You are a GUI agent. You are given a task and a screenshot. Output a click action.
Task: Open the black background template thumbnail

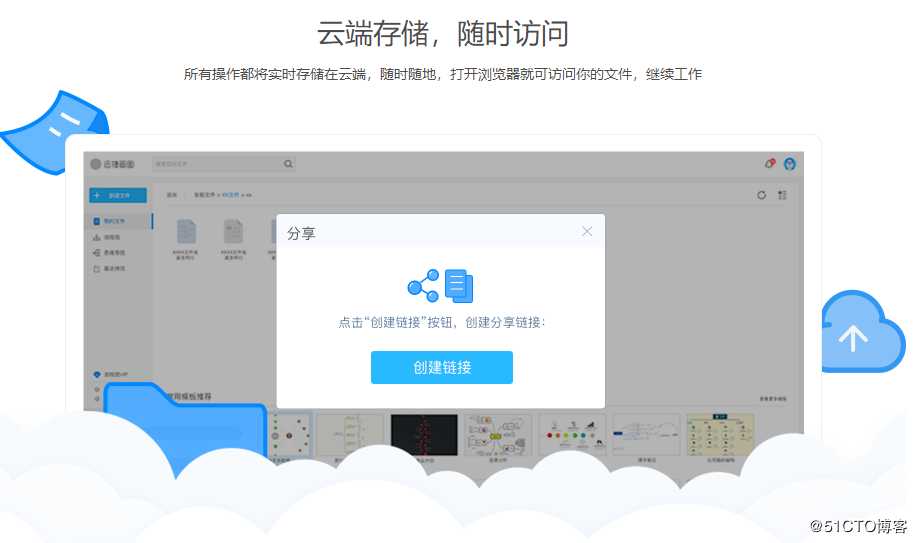[424, 435]
